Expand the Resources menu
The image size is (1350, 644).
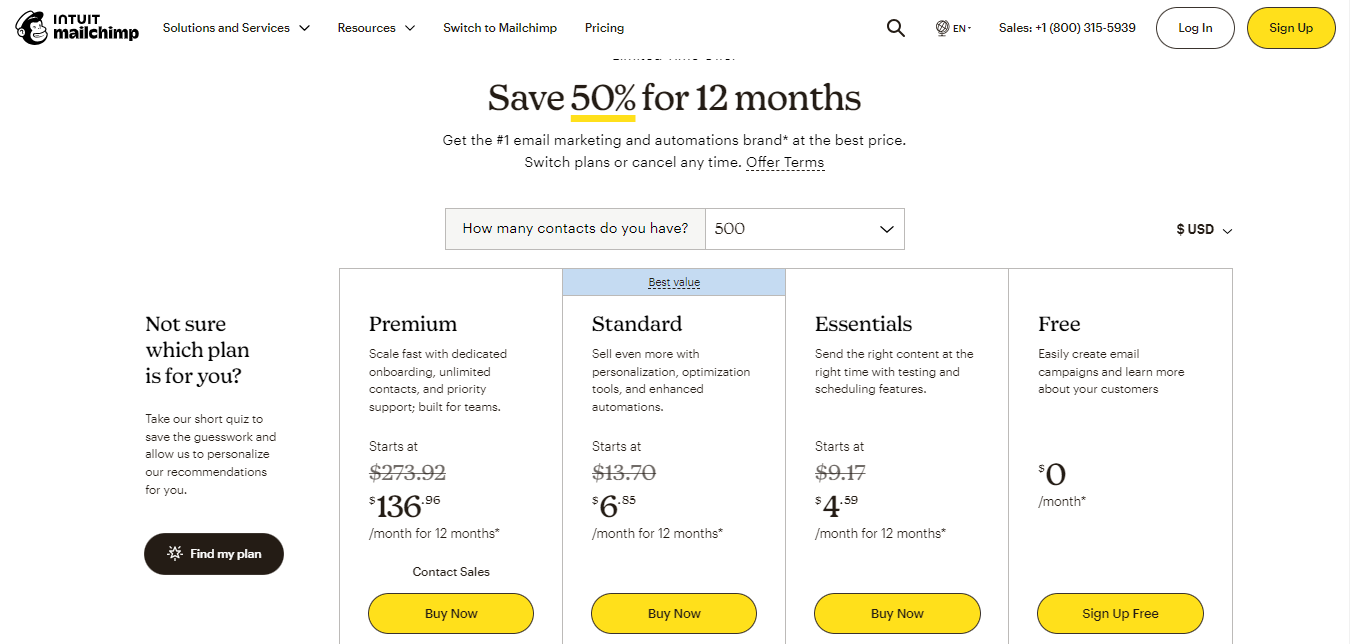376,28
